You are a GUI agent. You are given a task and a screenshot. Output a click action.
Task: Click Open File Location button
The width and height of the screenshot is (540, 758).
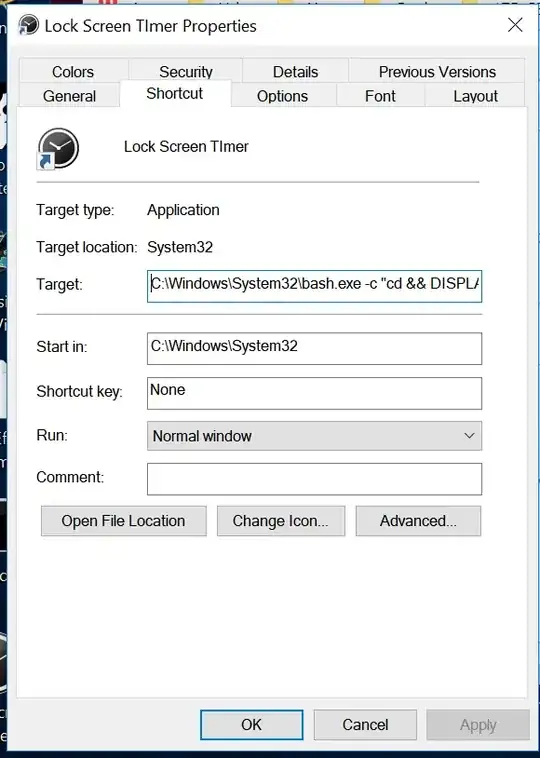[124, 521]
